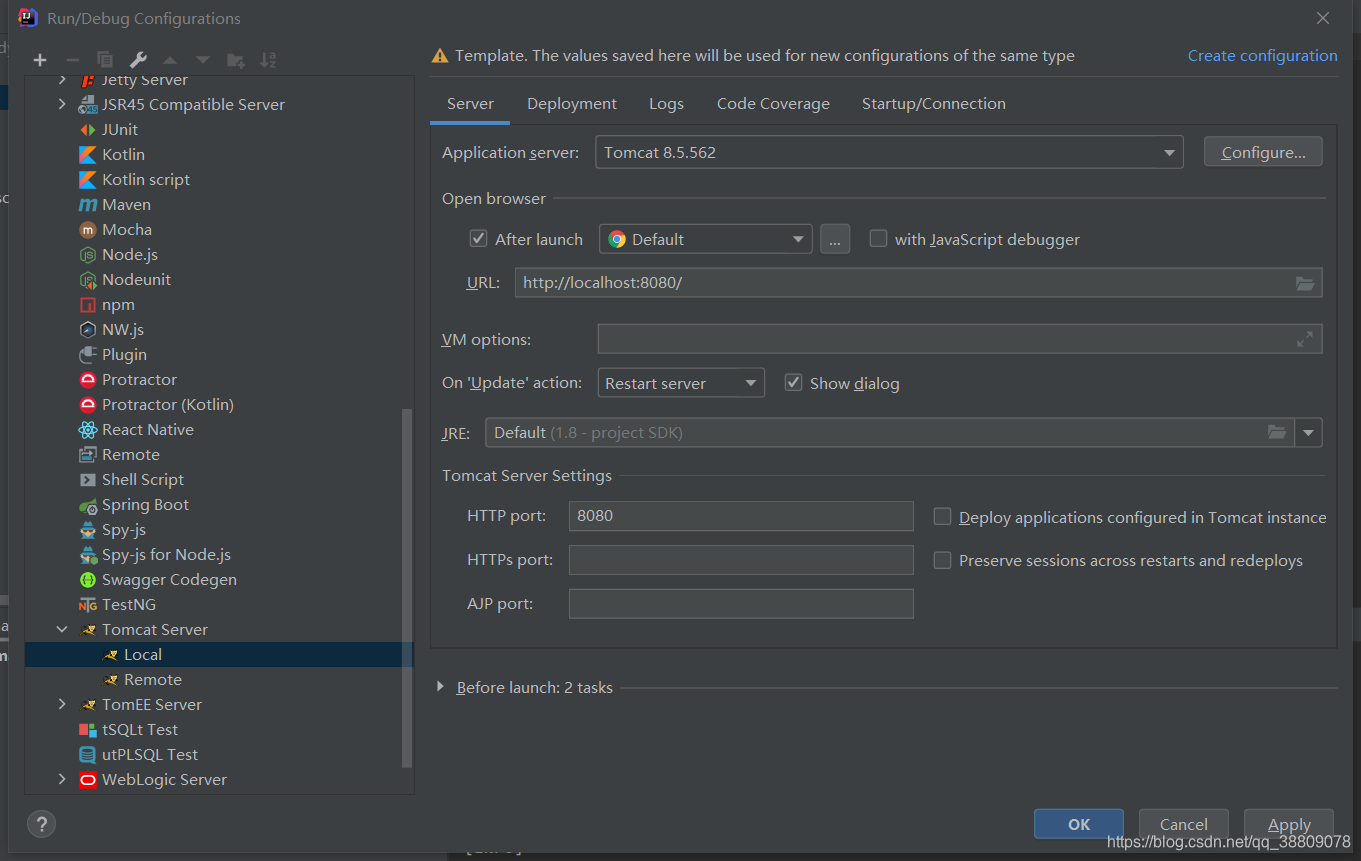Expand the JSR45 Compatible Server node
The width and height of the screenshot is (1361, 861).
[62, 104]
